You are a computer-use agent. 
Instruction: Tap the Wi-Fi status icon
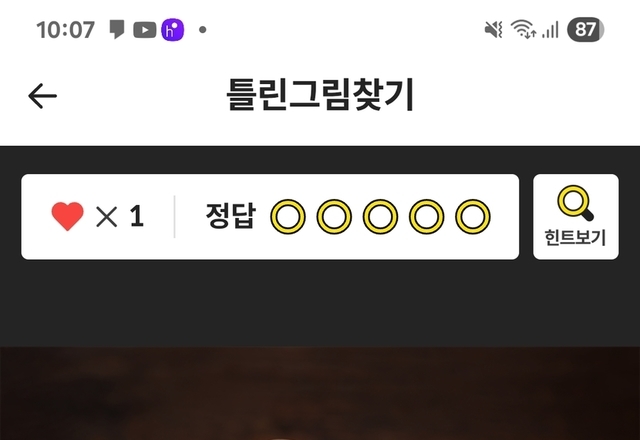[523, 29]
